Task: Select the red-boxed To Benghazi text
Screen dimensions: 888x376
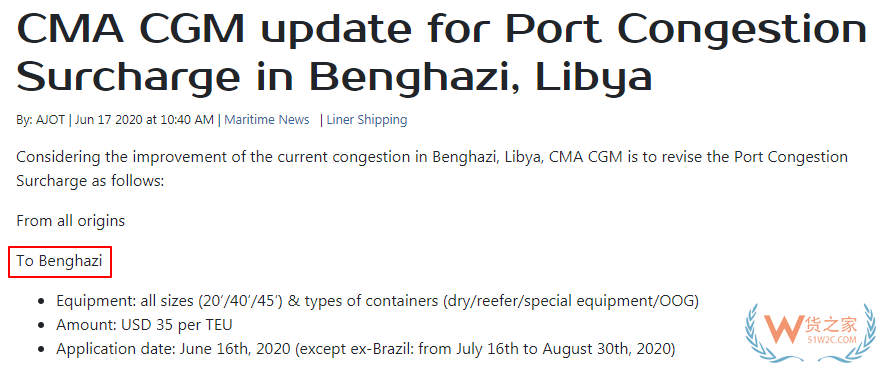Action: coord(59,261)
